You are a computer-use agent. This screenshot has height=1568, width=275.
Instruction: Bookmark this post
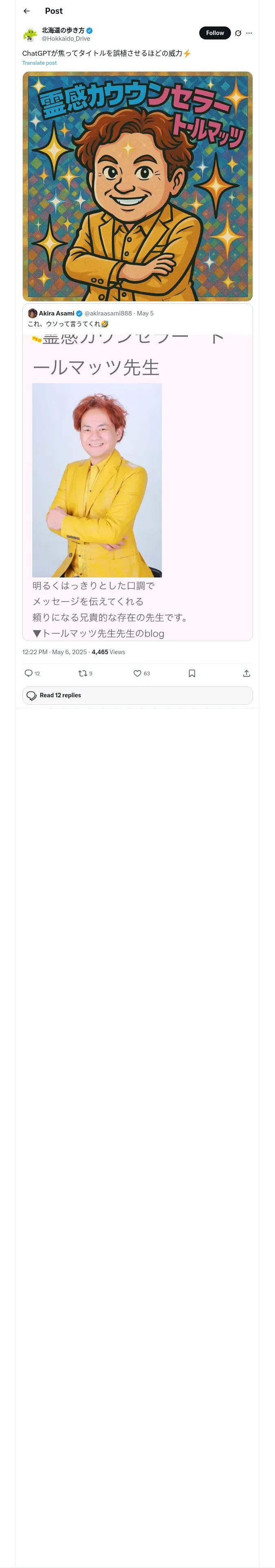pyautogui.click(x=191, y=673)
